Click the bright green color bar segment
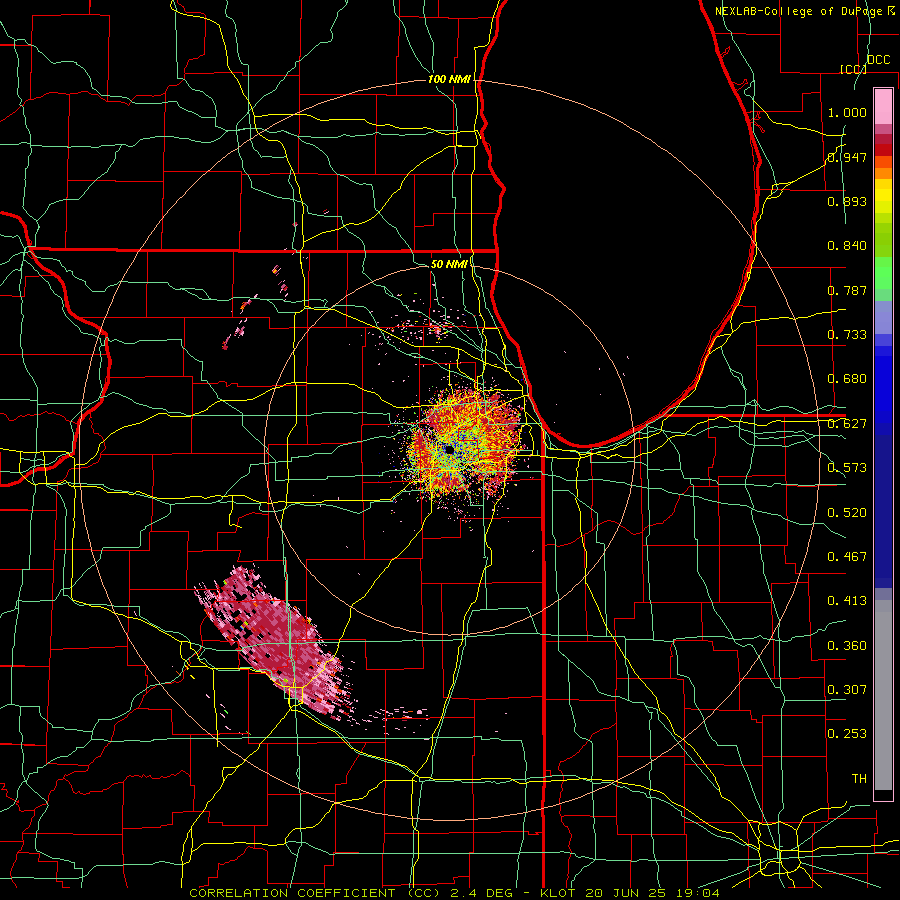This screenshot has height=900, width=900. point(883,273)
